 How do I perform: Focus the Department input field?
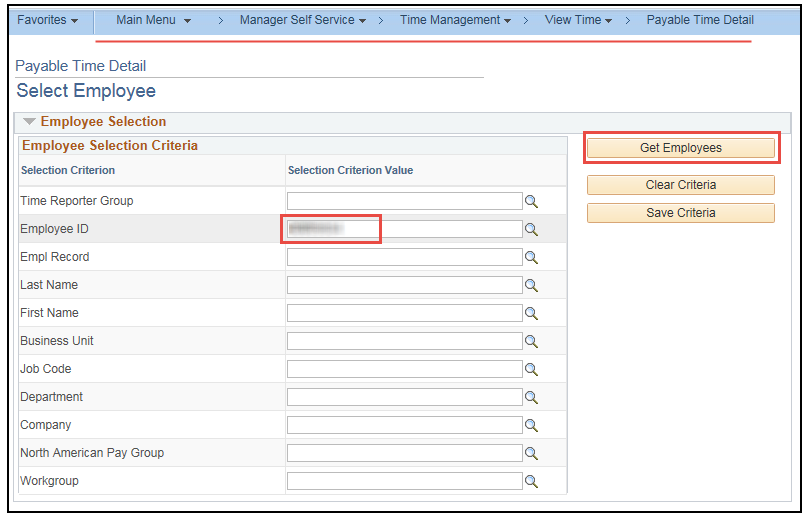(x=405, y=397)
